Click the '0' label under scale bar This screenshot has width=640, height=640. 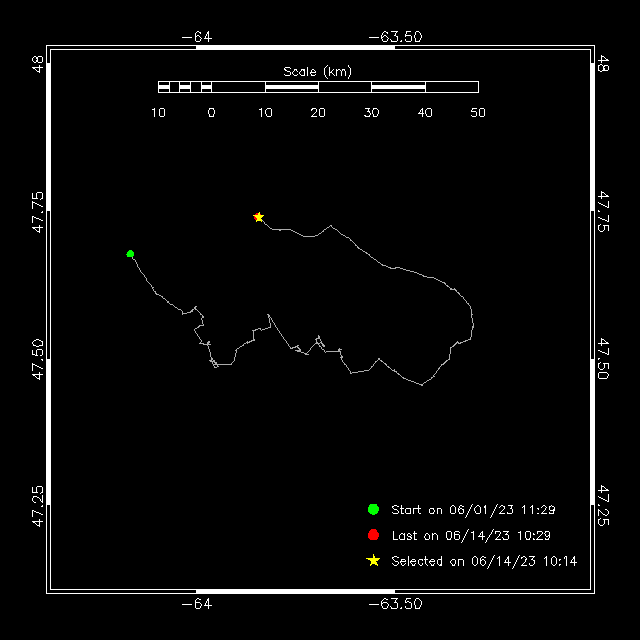click(x=211, y=113)
